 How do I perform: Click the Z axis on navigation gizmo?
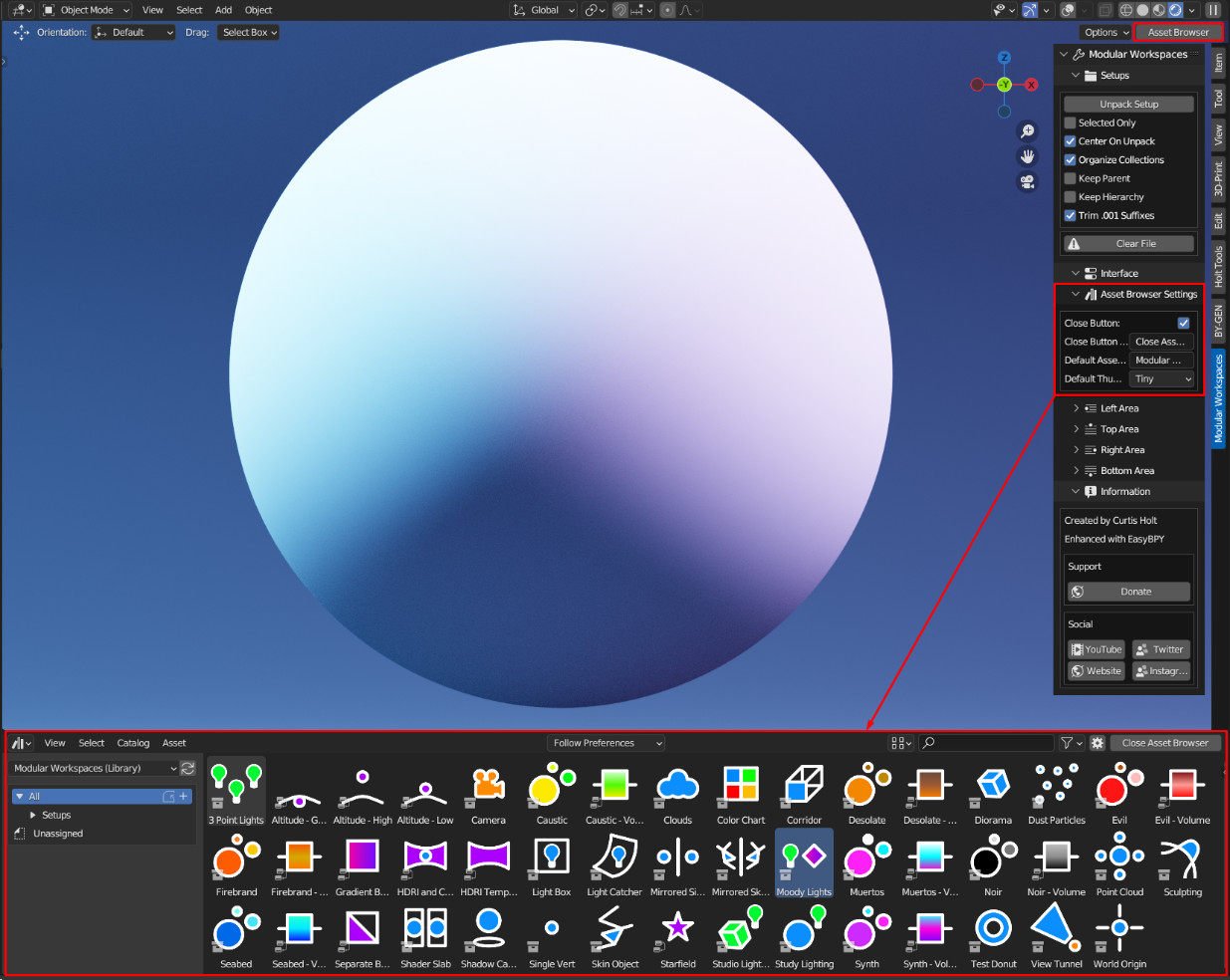tap(1004, 58)
